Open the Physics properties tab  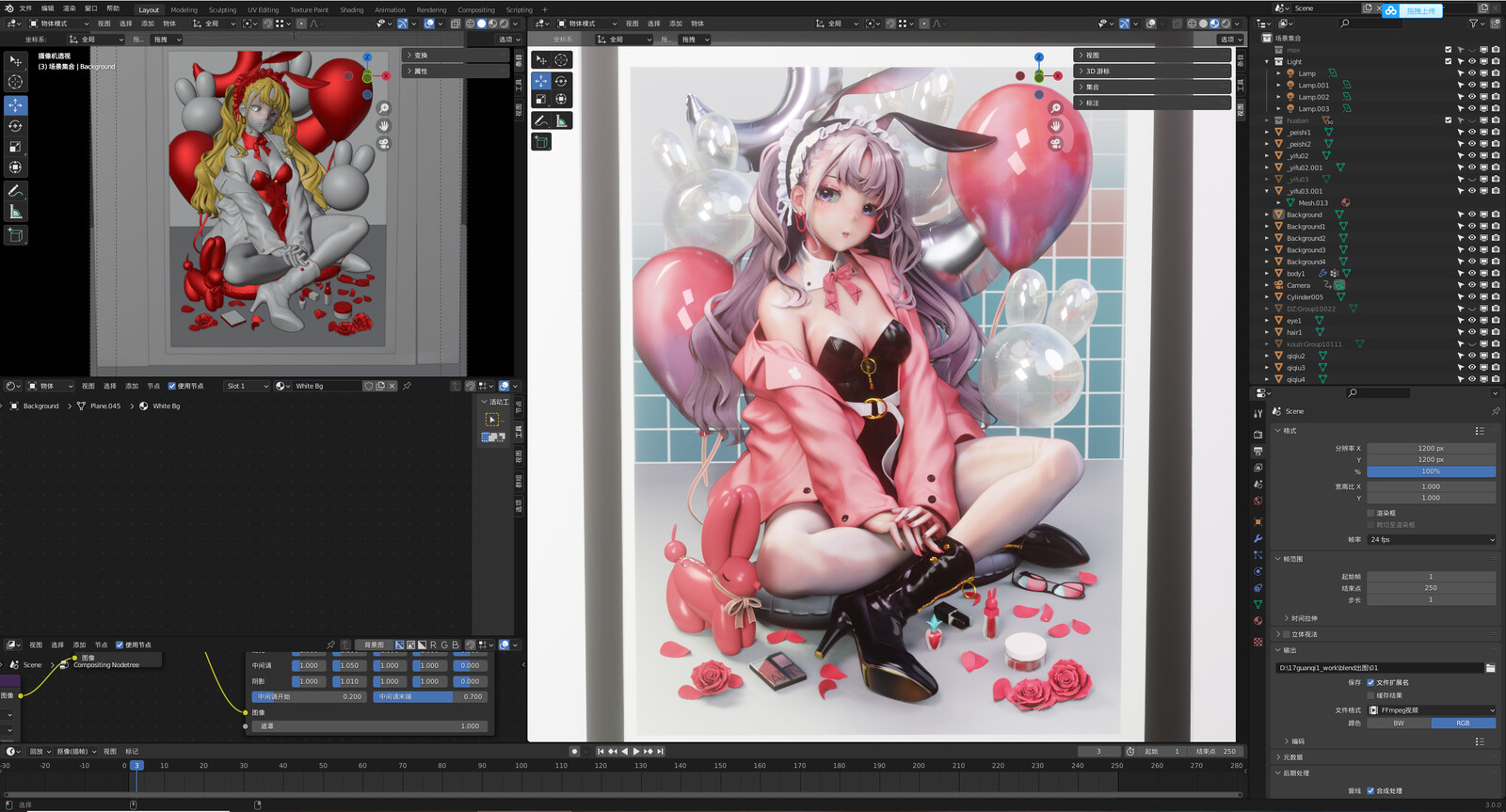[1258, 571]
